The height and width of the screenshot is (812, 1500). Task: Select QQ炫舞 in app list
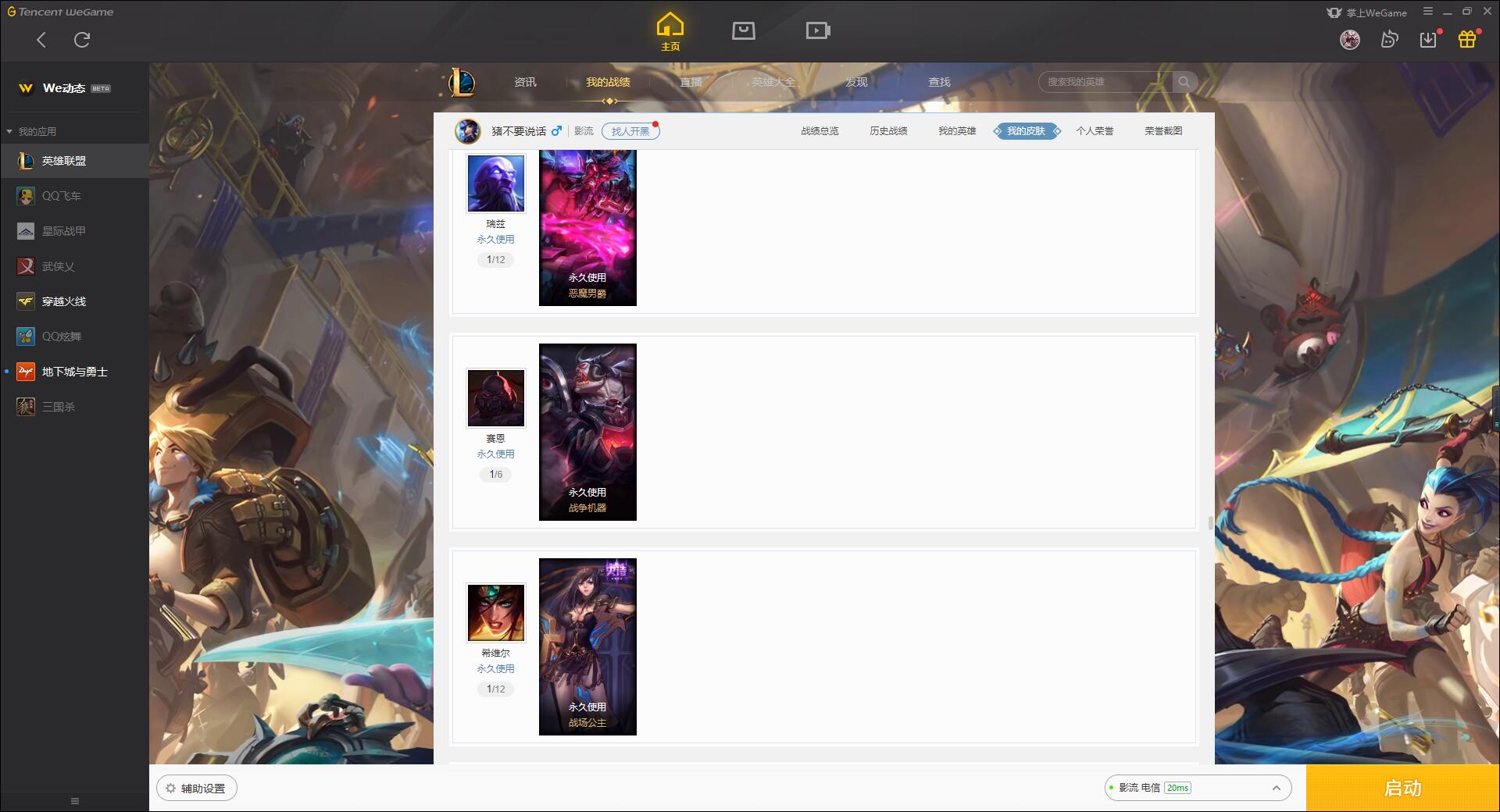click(74, 337)
